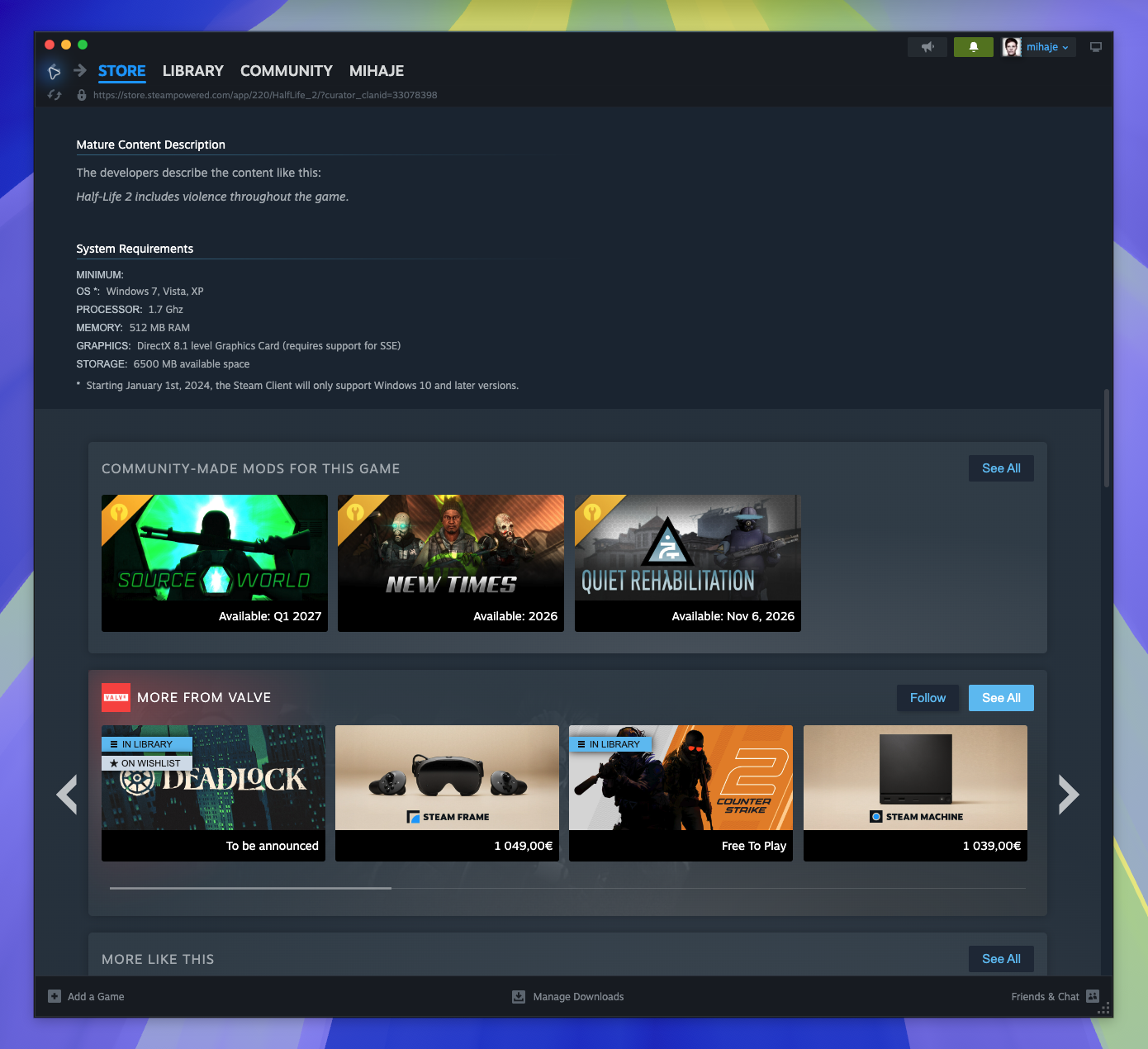The height and width of the screenshot is (1049, 1148).
Task: Go back with the back arrow
Action: point(54,72)
